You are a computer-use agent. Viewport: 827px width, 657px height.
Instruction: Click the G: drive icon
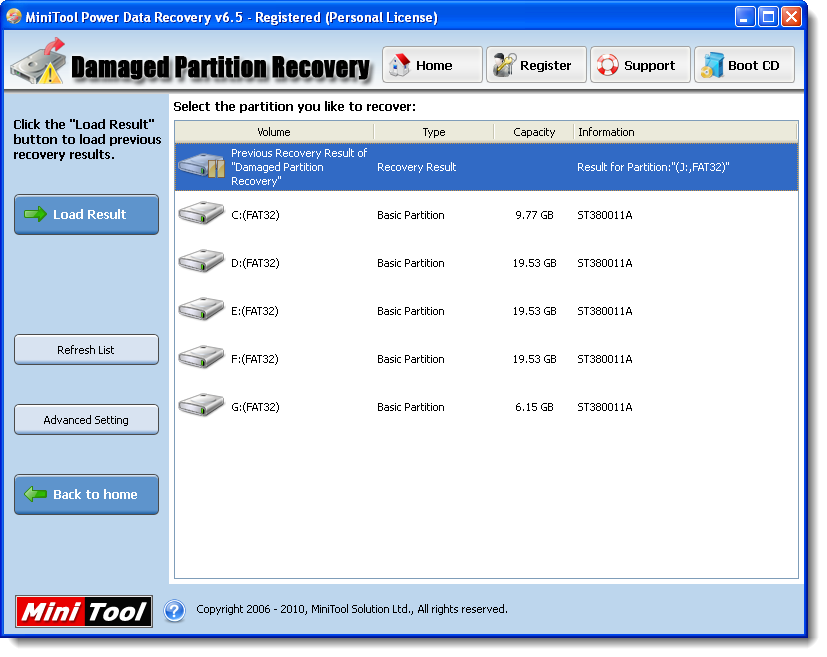pos(201,404)
